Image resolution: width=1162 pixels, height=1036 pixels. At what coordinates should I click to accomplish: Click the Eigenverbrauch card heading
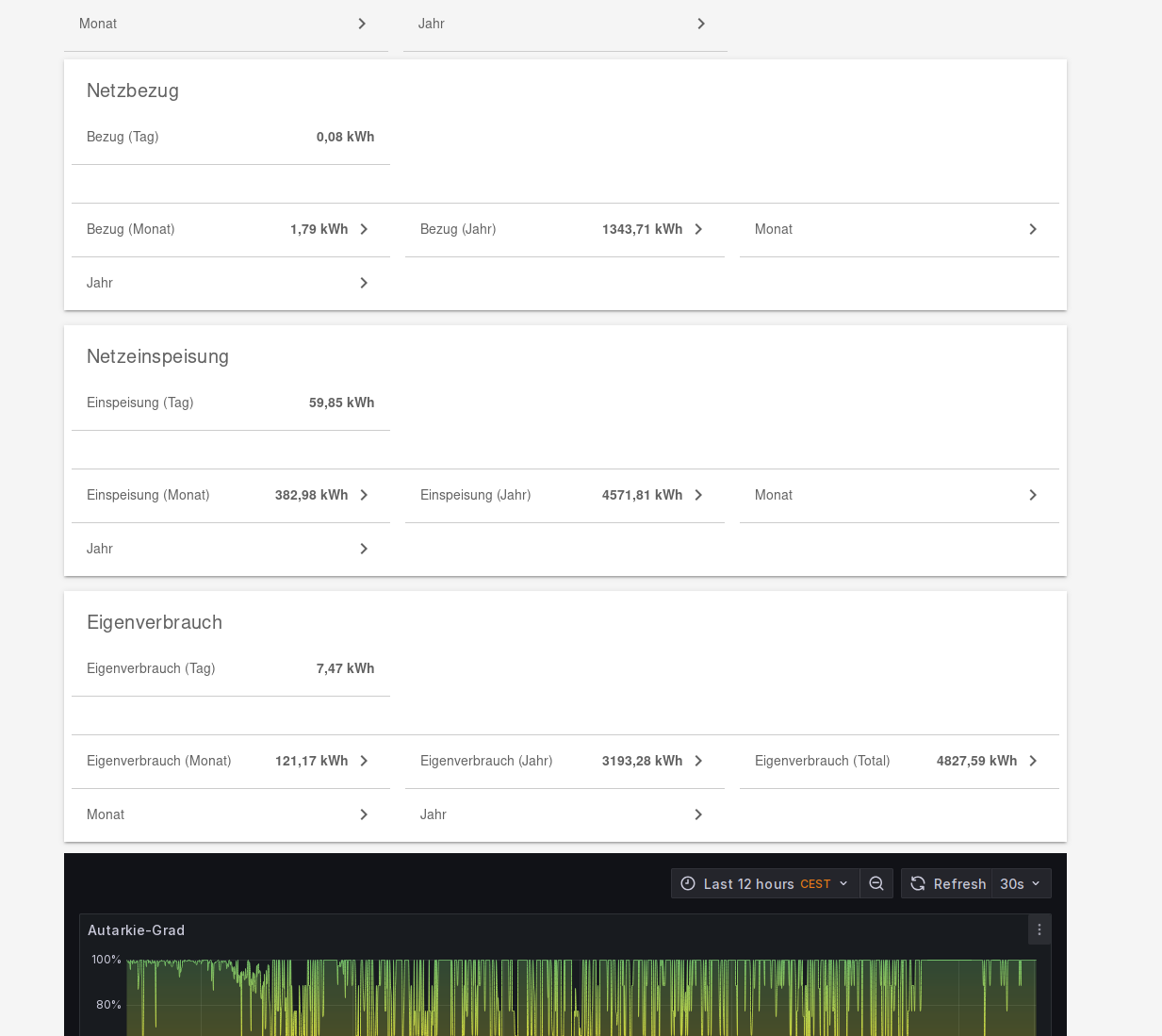click(x=155, y=622)
